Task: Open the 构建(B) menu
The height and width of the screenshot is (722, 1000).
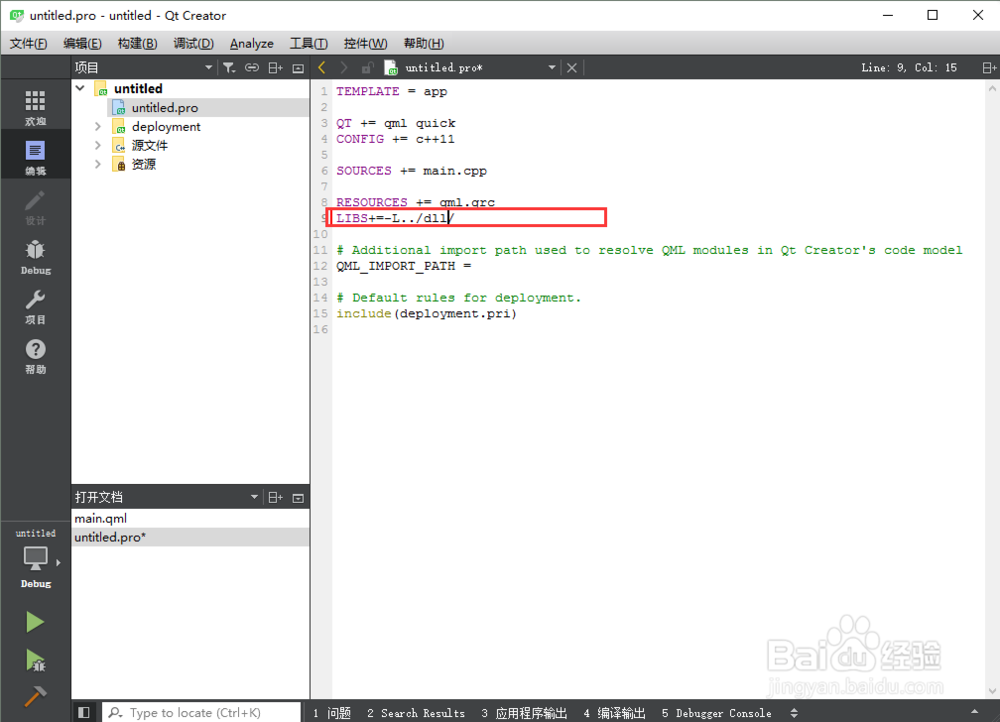Action: click(x=137, y=43)
